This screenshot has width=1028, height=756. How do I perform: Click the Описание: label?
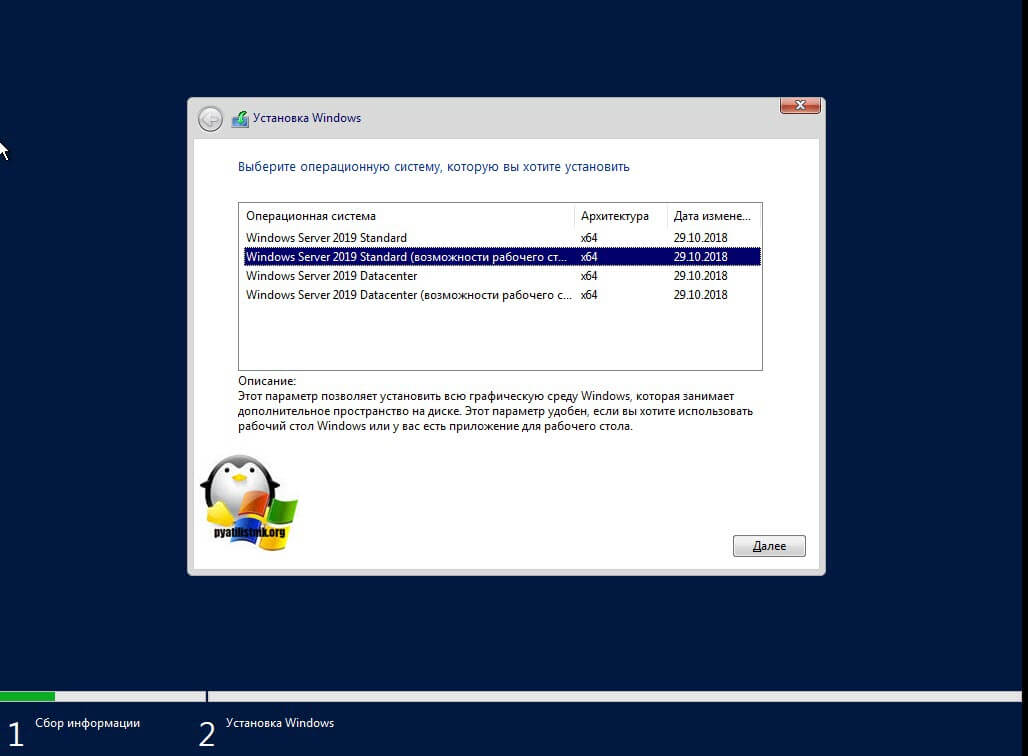[x=267, y=381]
